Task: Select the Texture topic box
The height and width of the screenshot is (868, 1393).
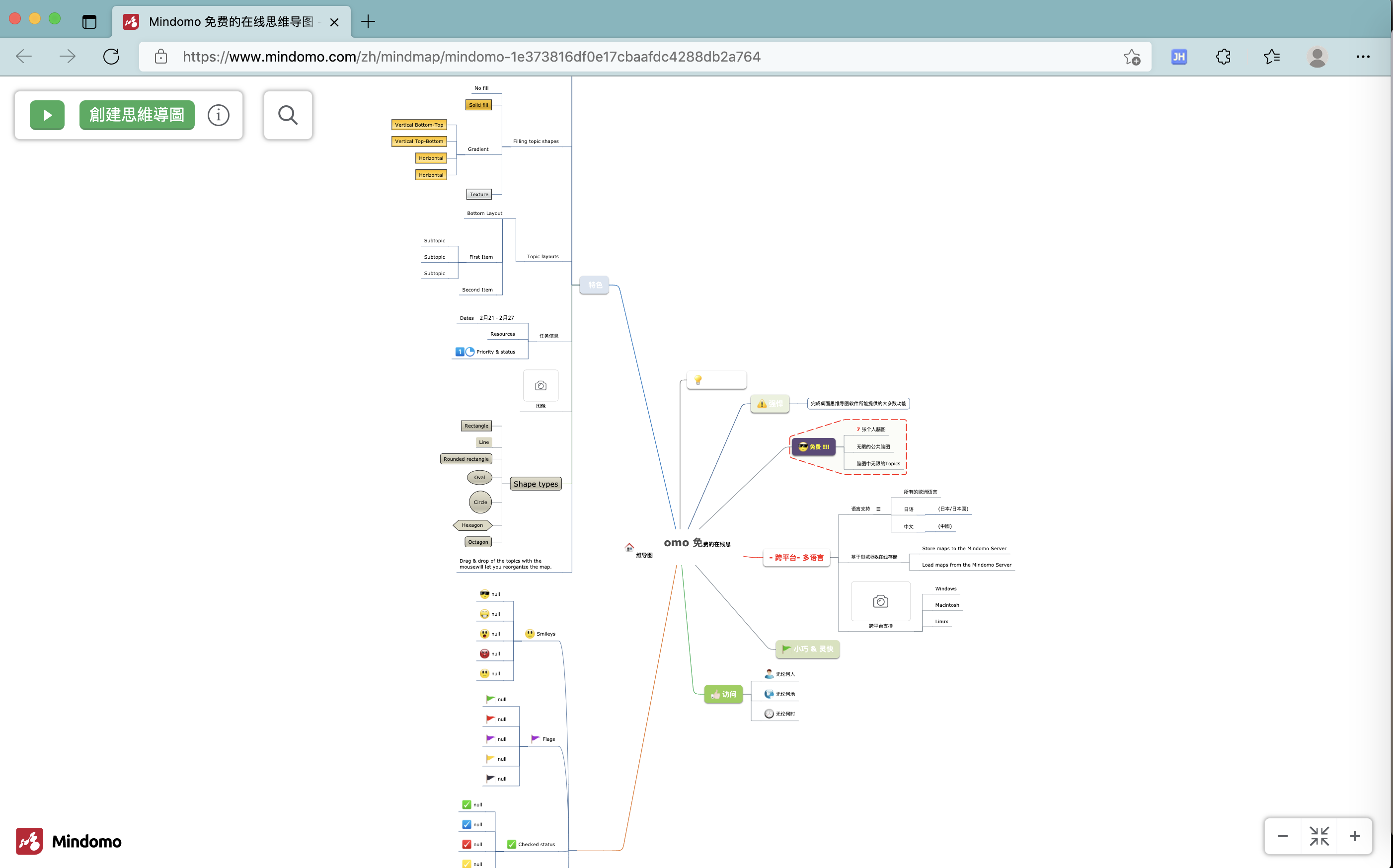Action: (x=479, y=194)
